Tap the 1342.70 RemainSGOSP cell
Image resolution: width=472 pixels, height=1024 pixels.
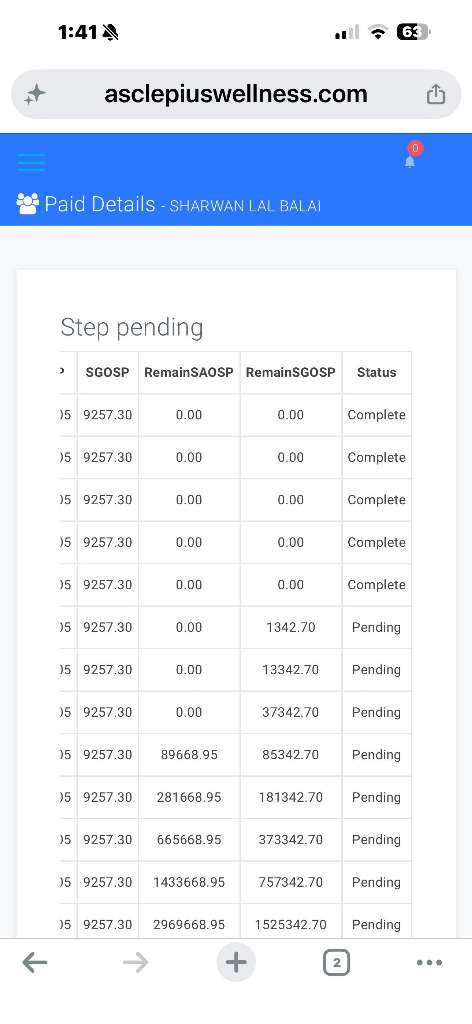291,627
